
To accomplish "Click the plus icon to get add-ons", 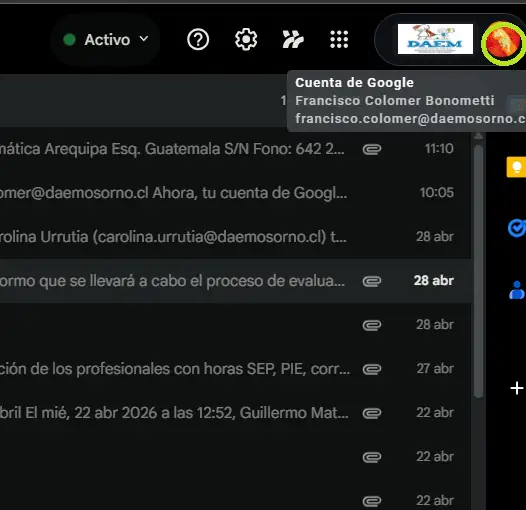I will click(517, 388).
